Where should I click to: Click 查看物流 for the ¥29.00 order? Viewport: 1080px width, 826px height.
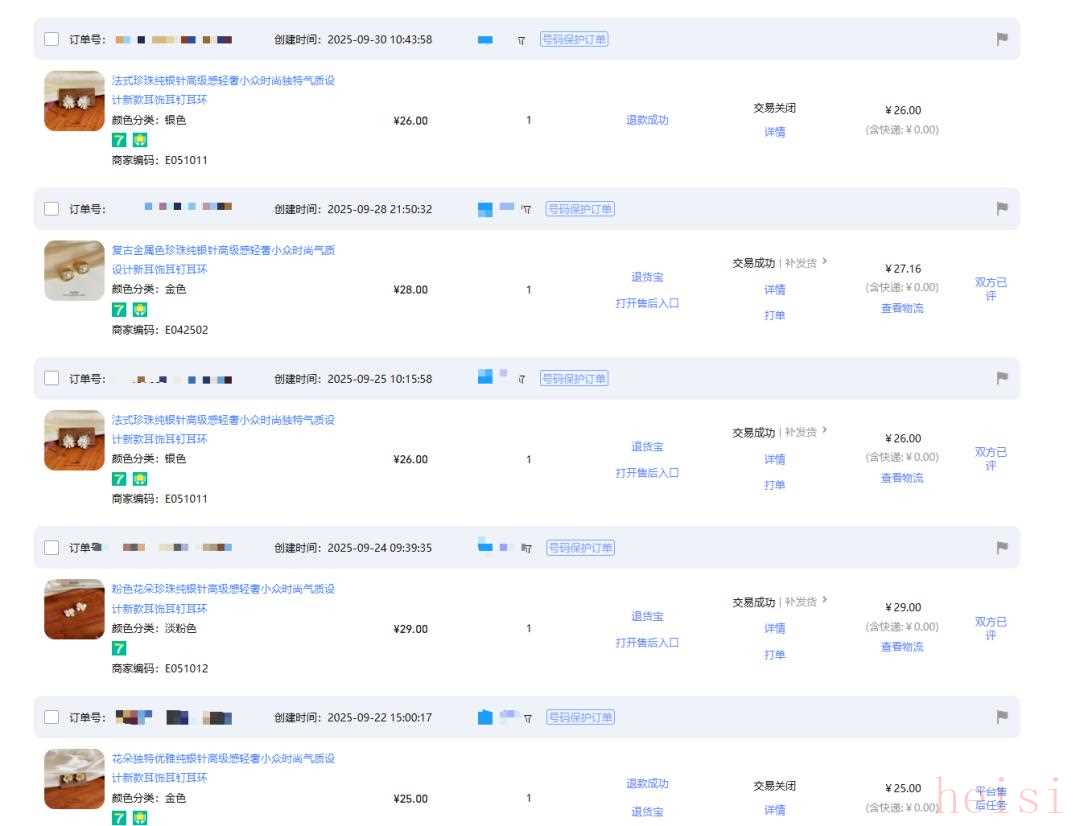[901, 647]
